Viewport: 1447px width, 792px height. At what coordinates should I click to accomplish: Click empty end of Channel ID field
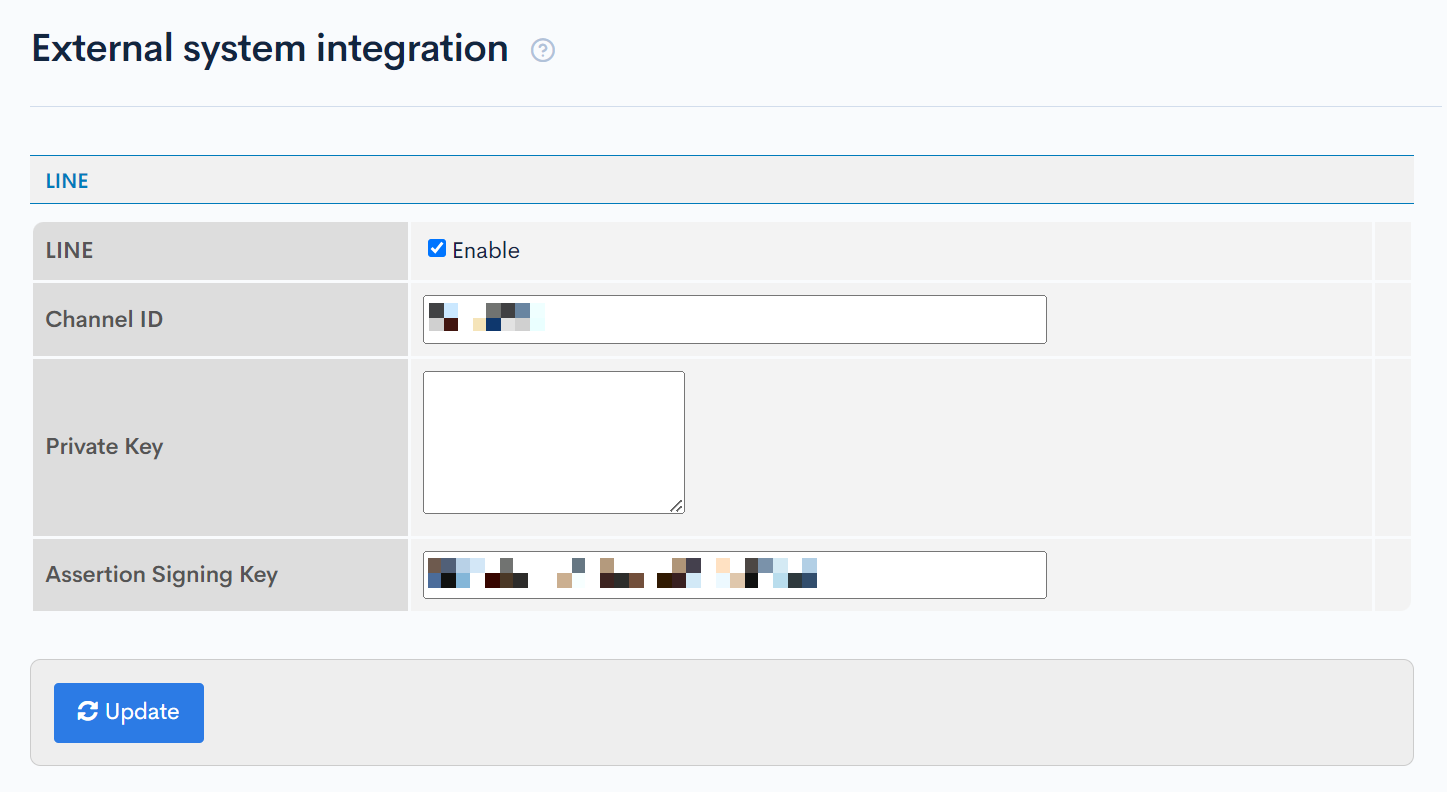795,319
